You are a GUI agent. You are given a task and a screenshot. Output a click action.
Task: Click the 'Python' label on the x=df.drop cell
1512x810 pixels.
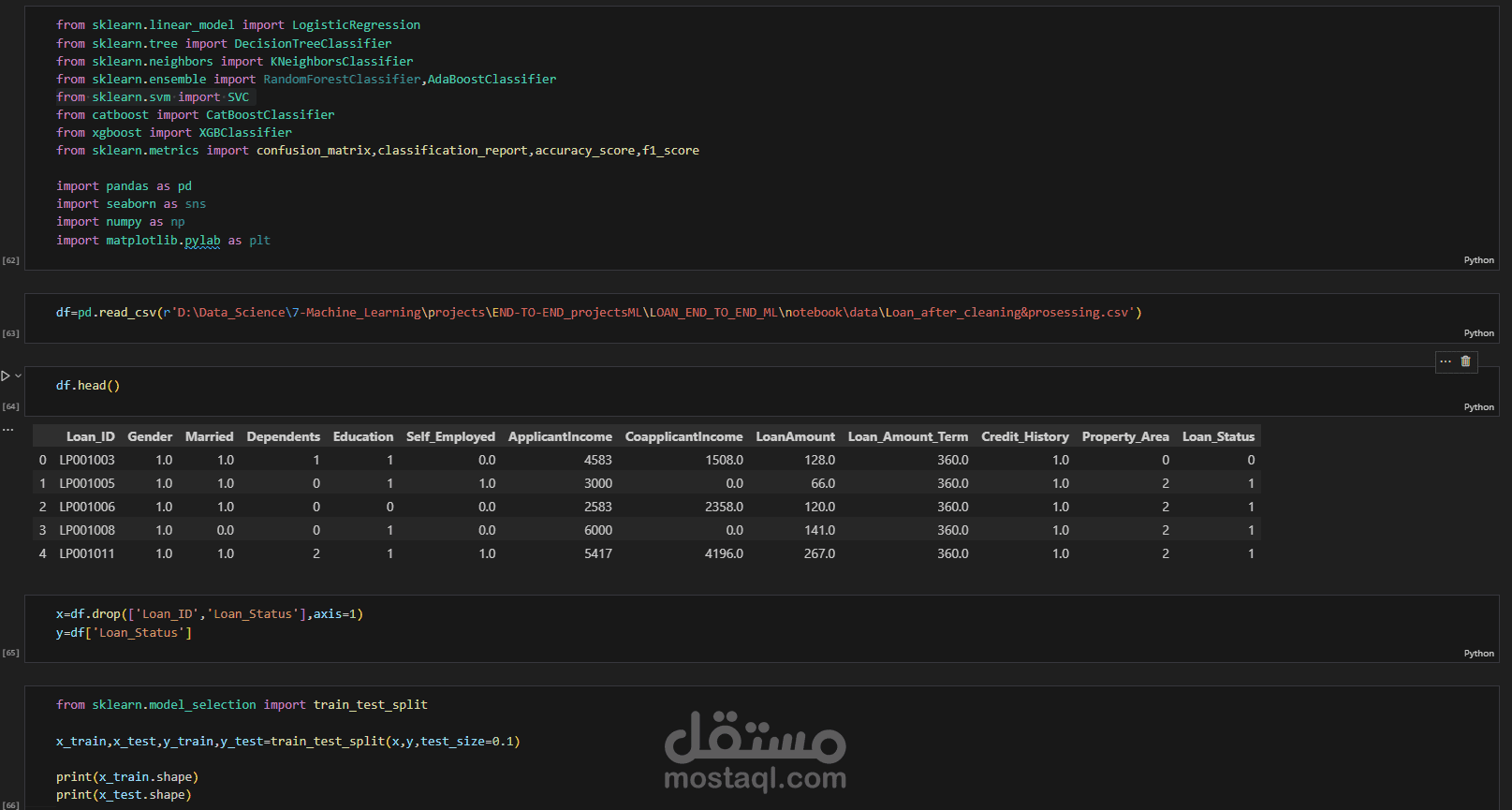coord(1478,654)
